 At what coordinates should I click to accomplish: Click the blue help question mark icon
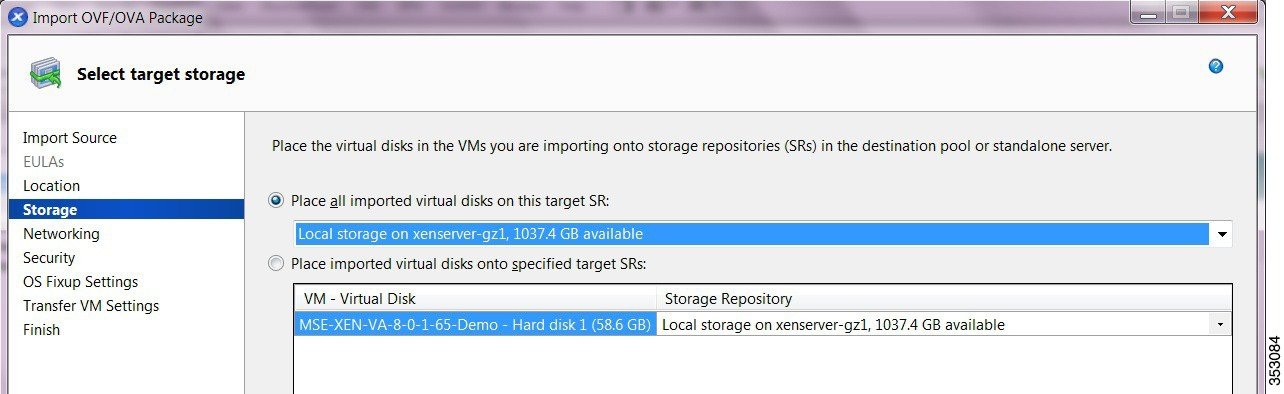(1216, 66)
